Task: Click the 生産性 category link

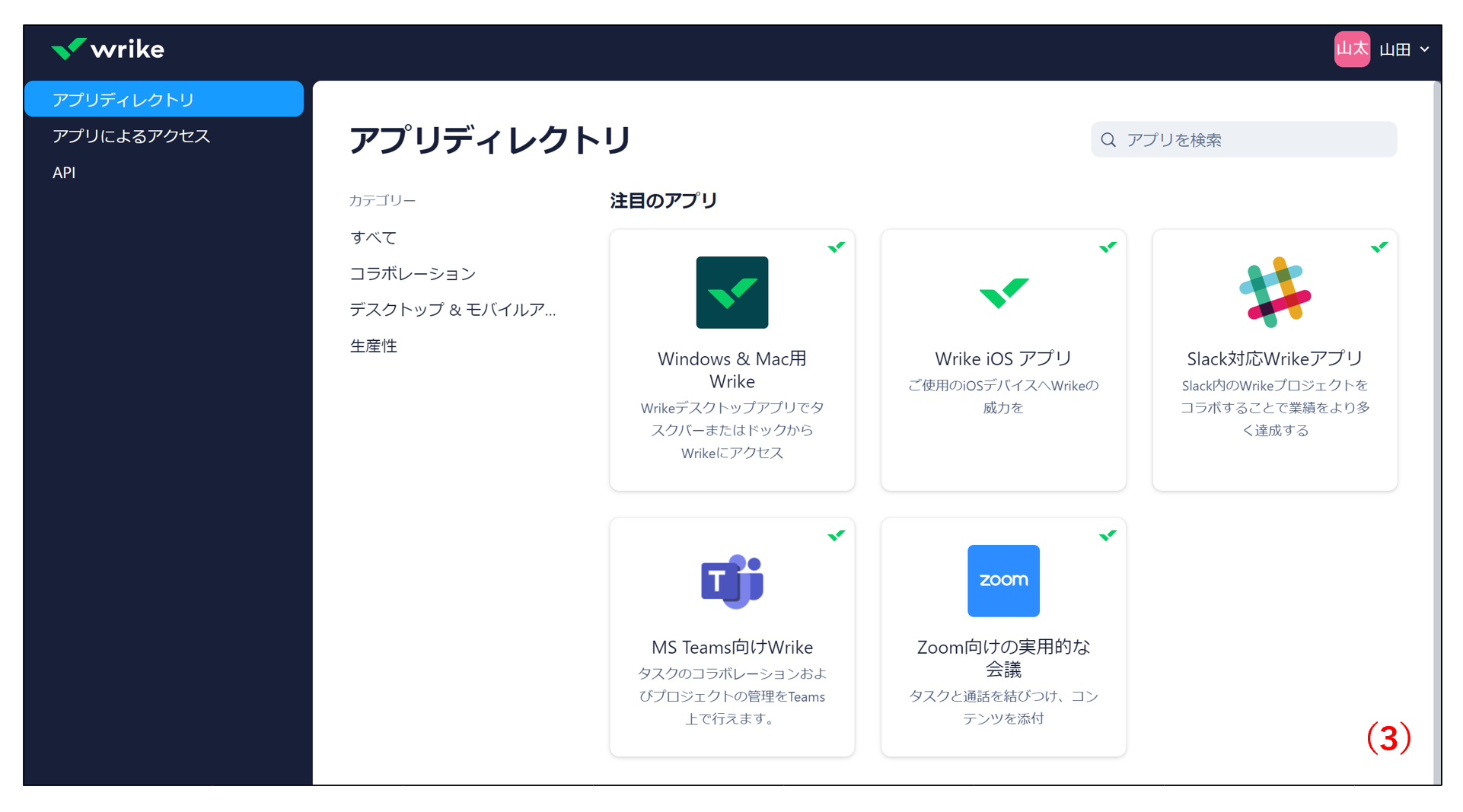Action: 372,345
